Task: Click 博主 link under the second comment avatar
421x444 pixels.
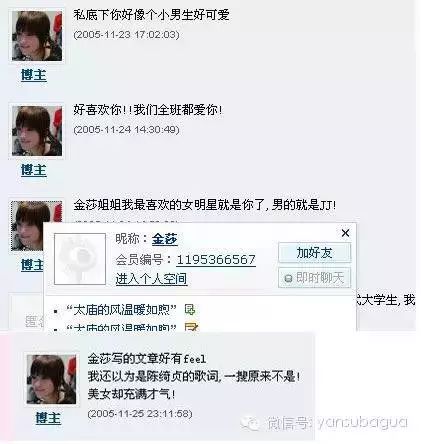Action: coord(34,170)
